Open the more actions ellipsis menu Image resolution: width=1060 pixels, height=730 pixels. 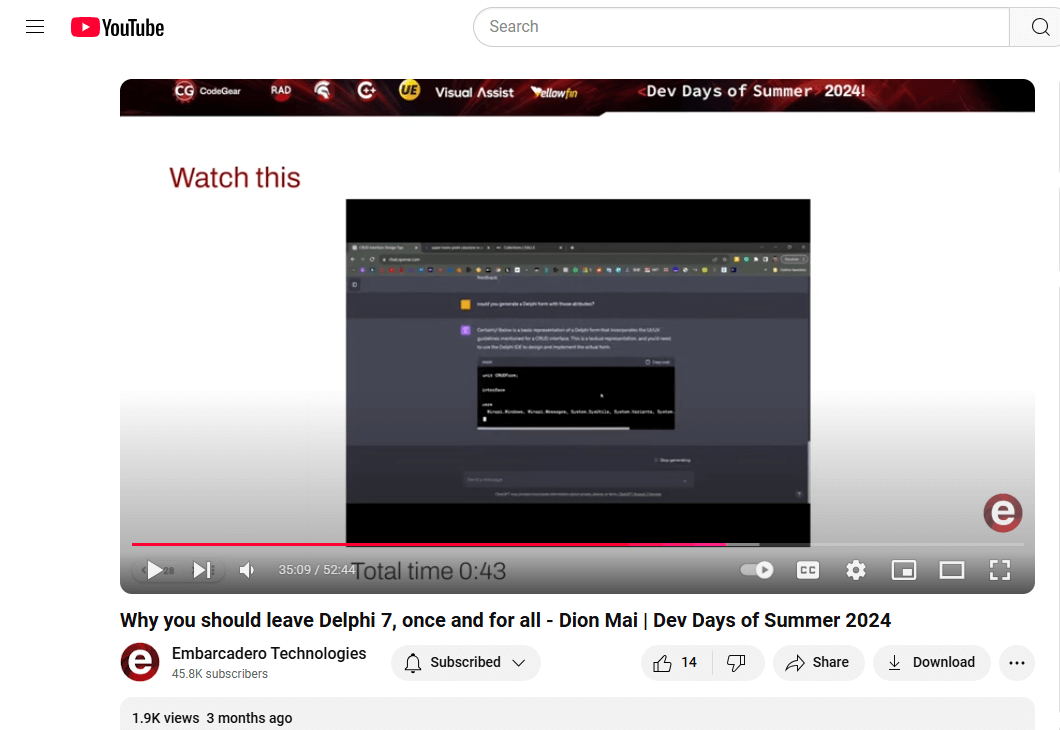click(x=1017, y=662)
